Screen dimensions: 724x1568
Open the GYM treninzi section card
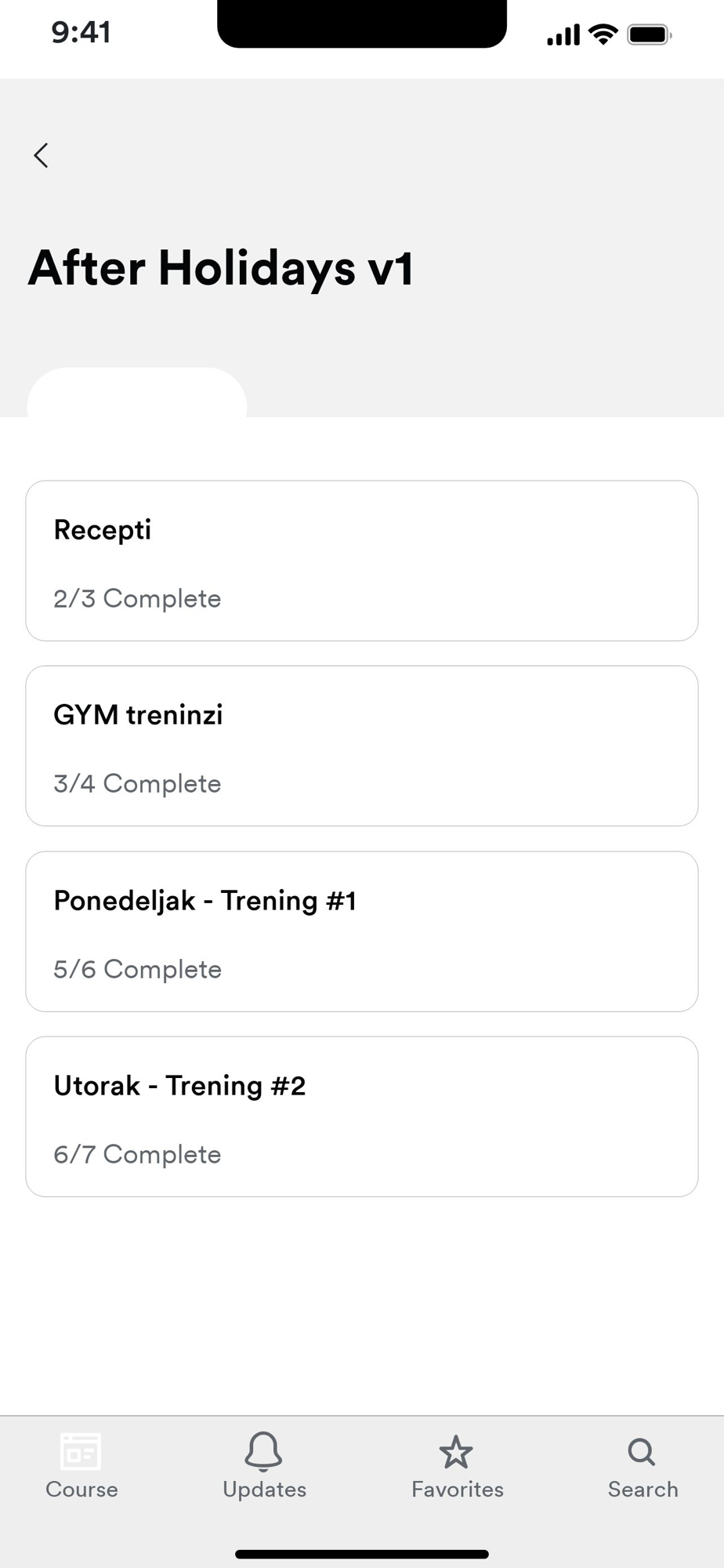(x=362, y=746)
